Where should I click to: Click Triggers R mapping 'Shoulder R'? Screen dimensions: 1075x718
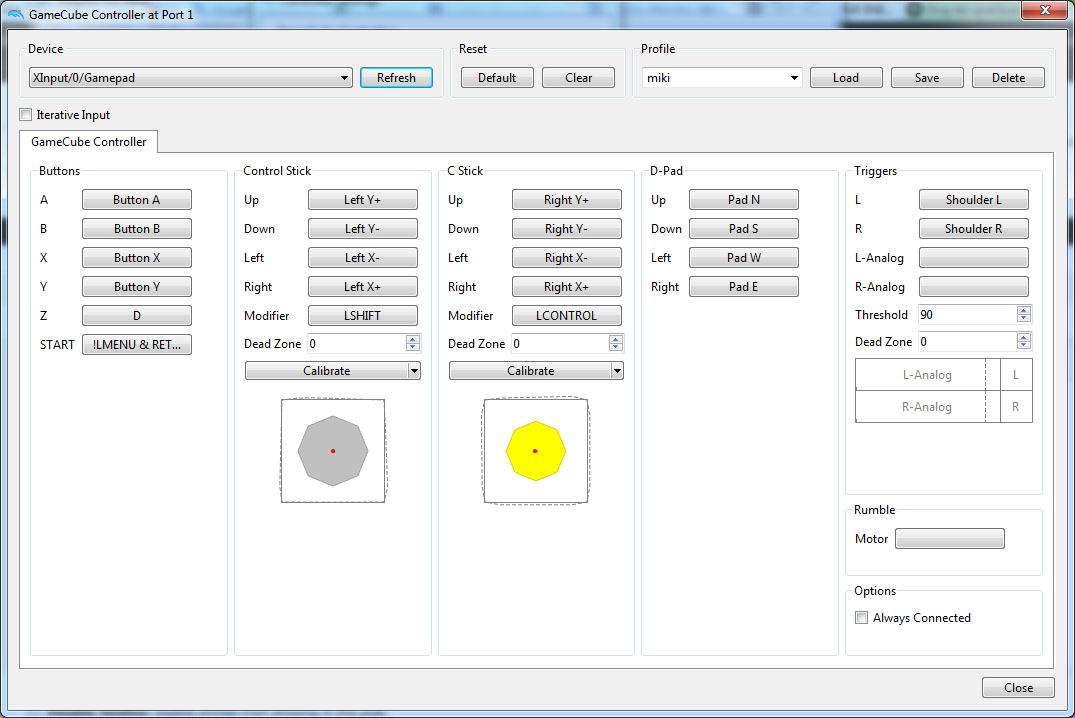[974, 228]
